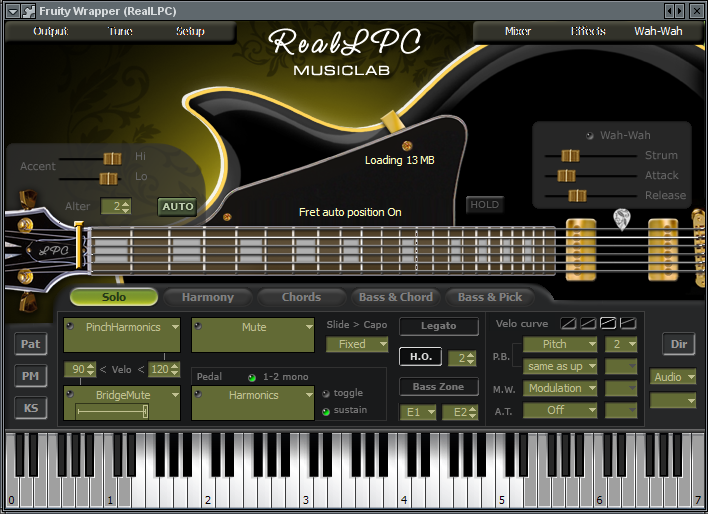Select the fourth Velo curve icon
708x514 pixels.
coord(628,323)
